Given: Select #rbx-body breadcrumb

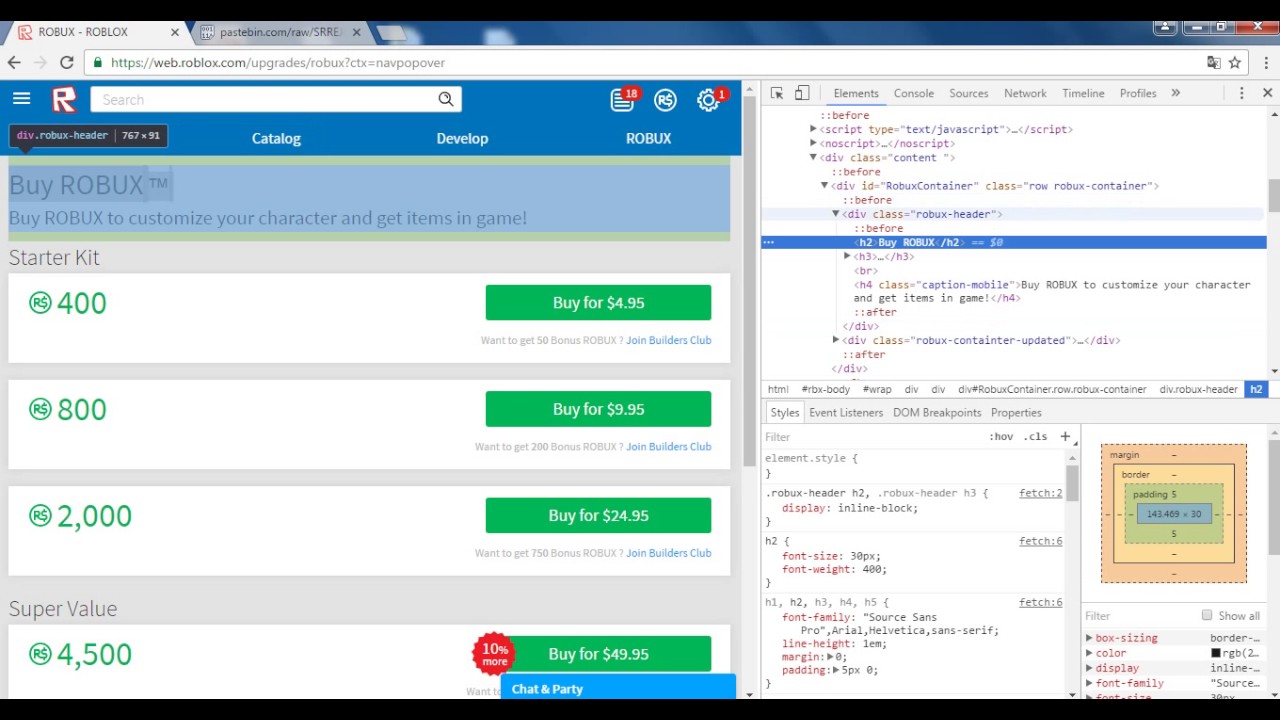Looking at the screenshot, I should pyautogui.click(x=825, y=389).
